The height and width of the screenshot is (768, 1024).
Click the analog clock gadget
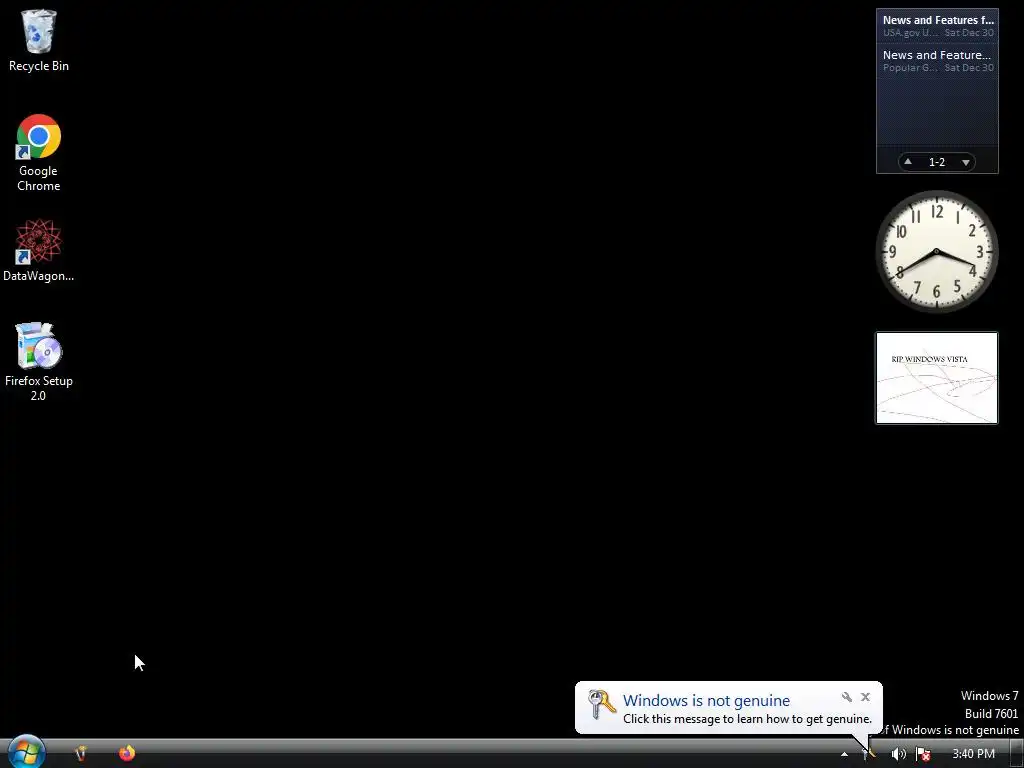(x=936, y=251)
